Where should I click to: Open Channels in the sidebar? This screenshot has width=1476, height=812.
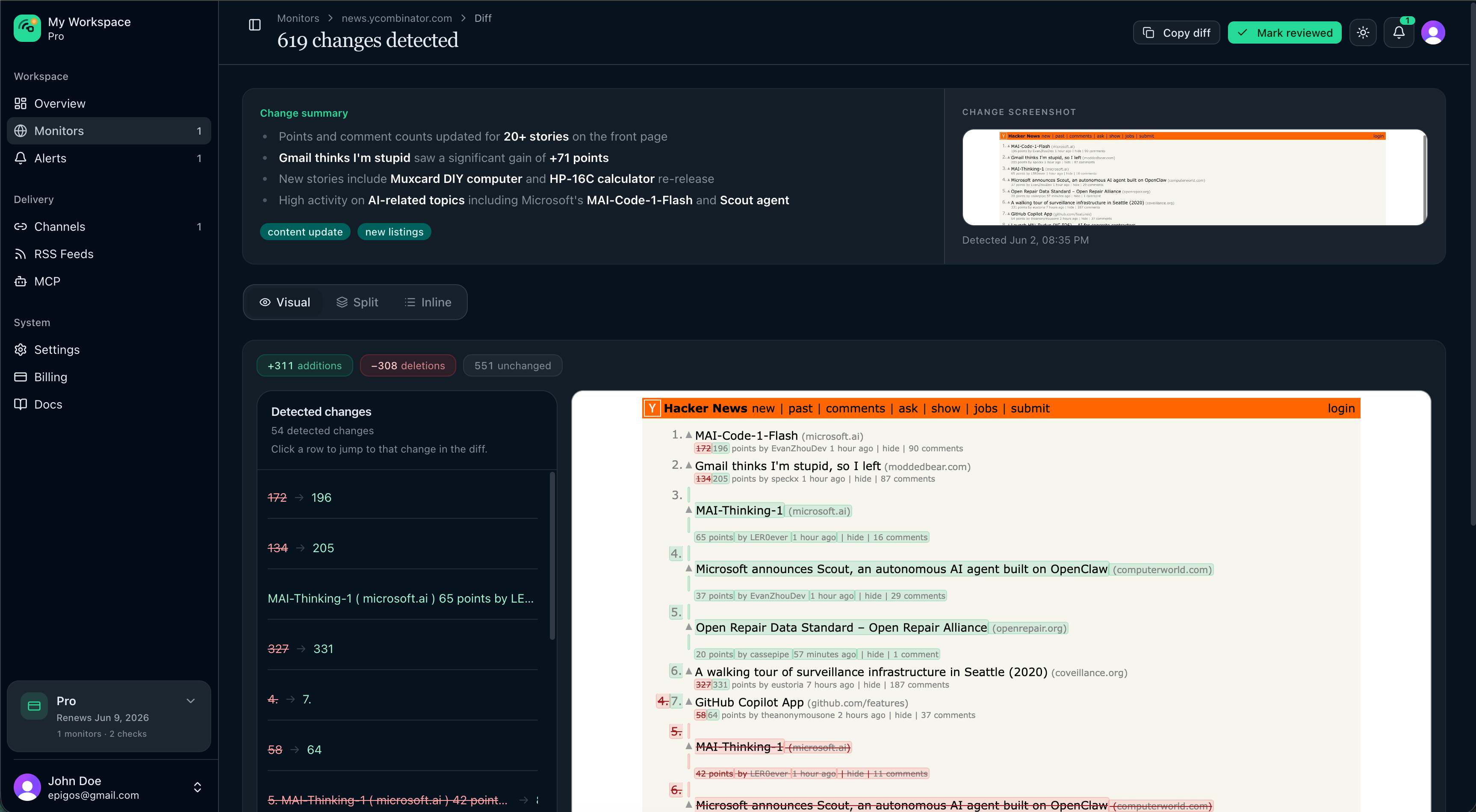109,227
